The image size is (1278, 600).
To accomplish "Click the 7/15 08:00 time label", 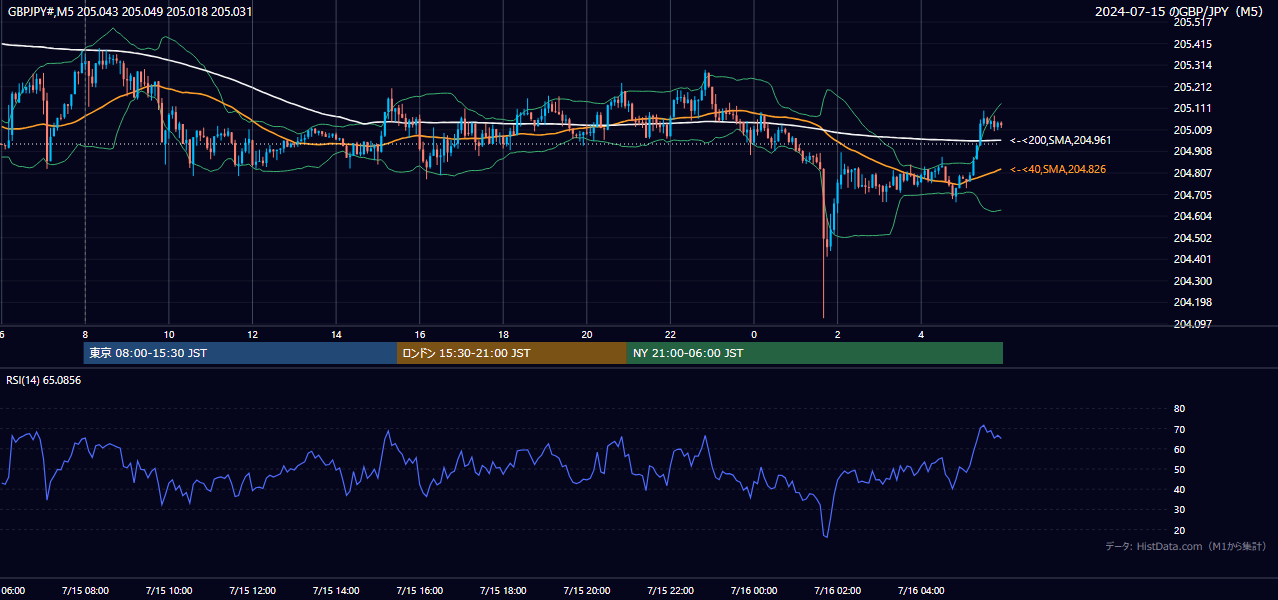I will [84, 591].
